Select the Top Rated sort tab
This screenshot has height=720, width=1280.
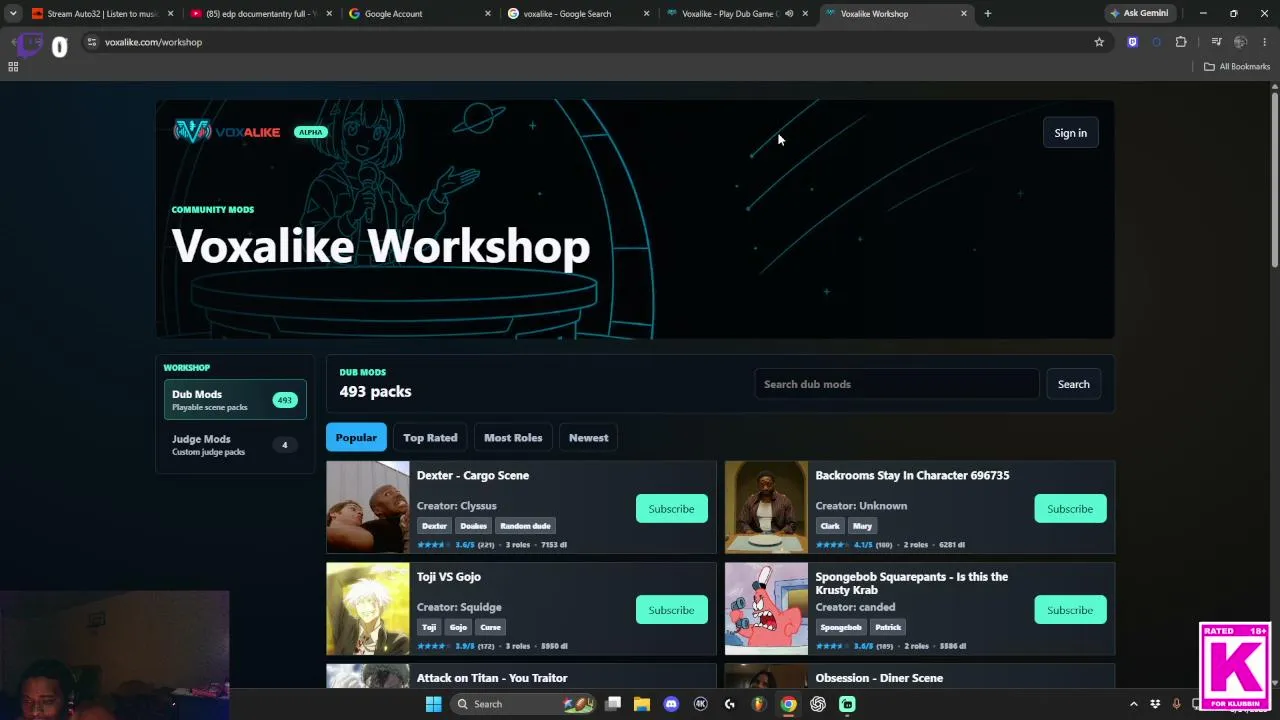tap(430, 438)
